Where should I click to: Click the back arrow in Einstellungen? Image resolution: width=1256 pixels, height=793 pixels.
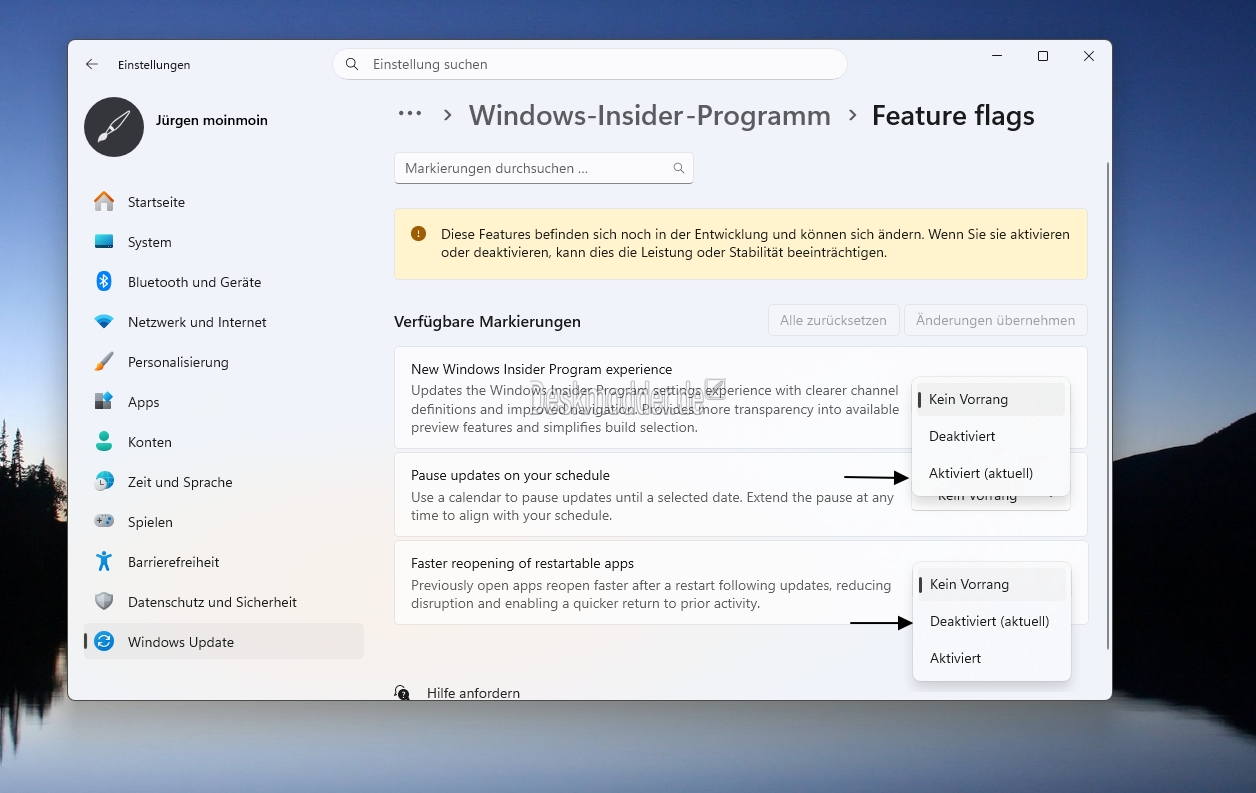[92, 64]
